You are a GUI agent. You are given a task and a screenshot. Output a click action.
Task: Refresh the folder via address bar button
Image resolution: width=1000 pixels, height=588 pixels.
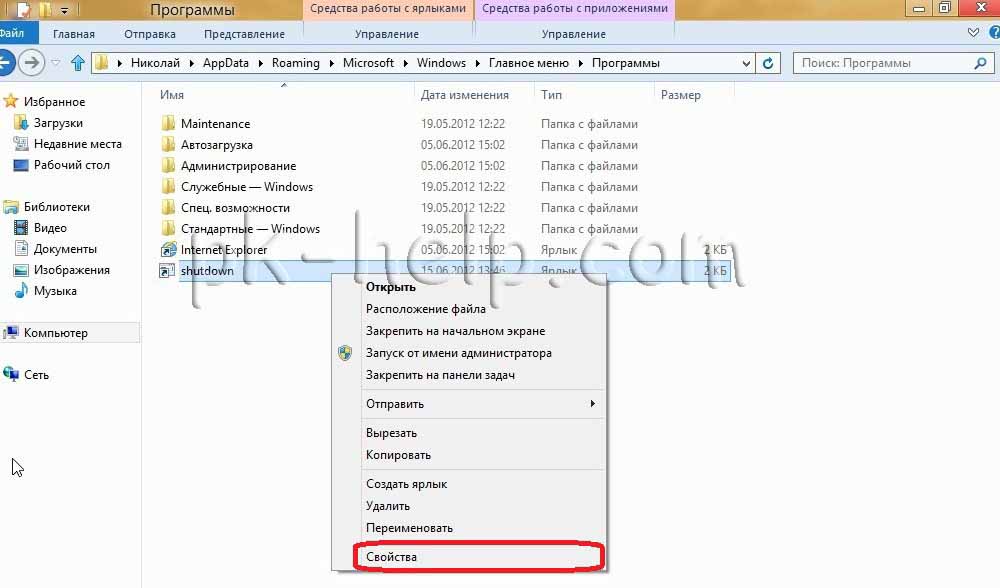[768, 63]
